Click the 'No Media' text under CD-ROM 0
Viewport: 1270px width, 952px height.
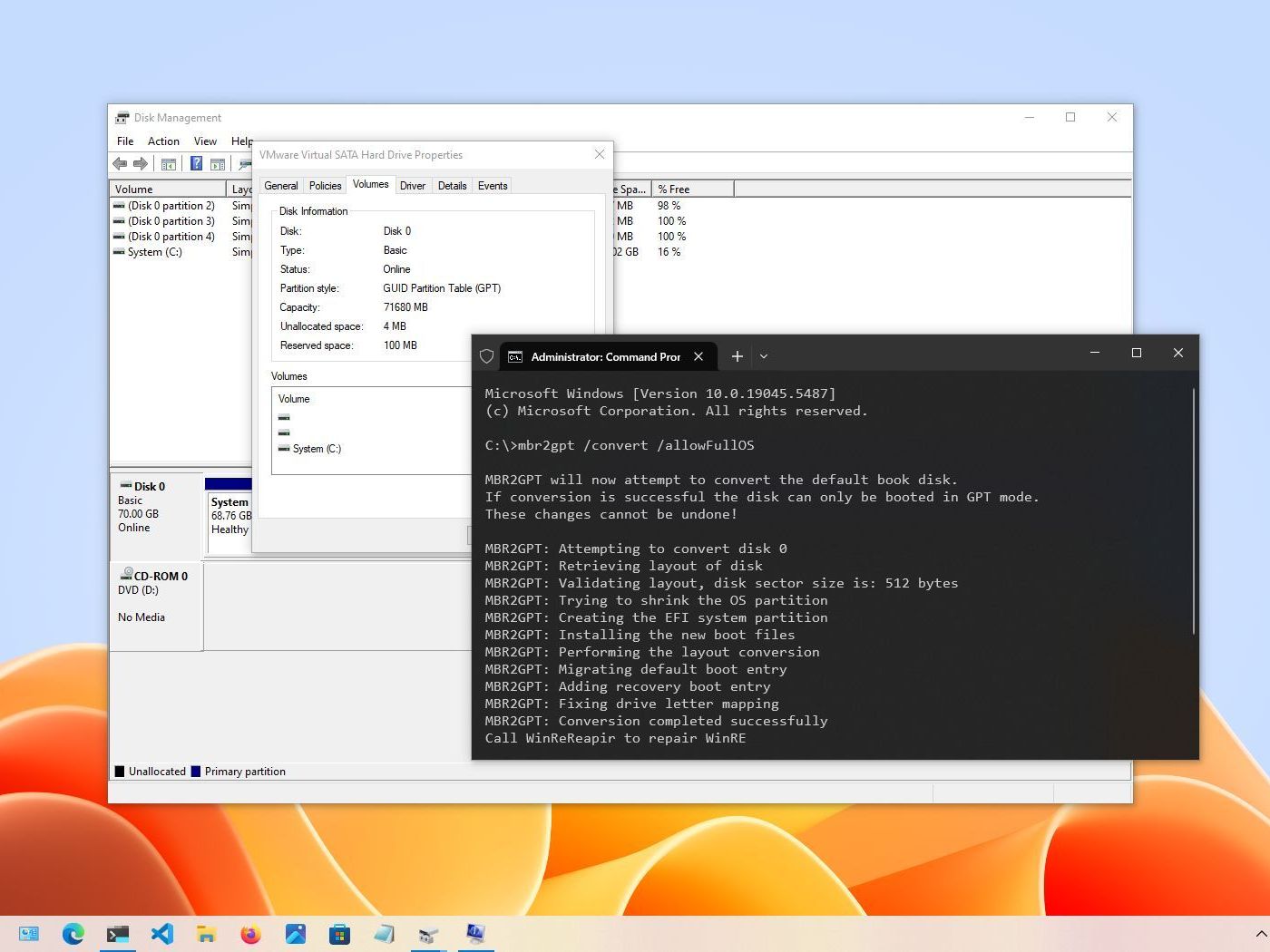coord(142,617)
